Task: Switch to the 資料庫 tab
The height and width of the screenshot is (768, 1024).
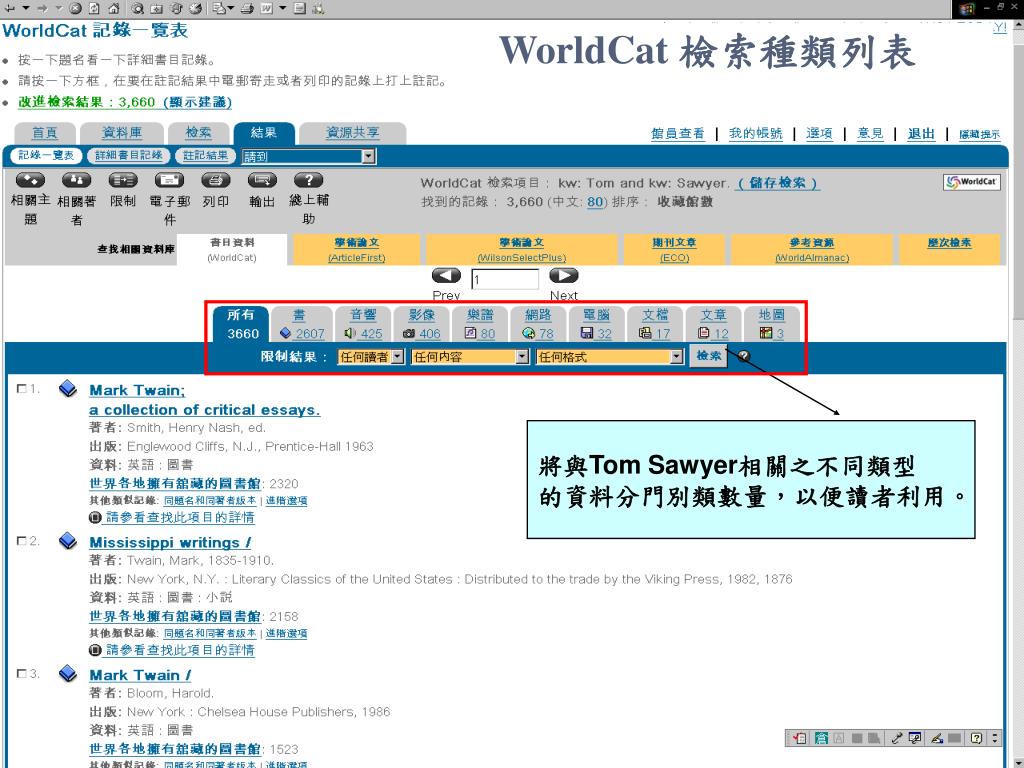Action: click(x=121, y=133)
